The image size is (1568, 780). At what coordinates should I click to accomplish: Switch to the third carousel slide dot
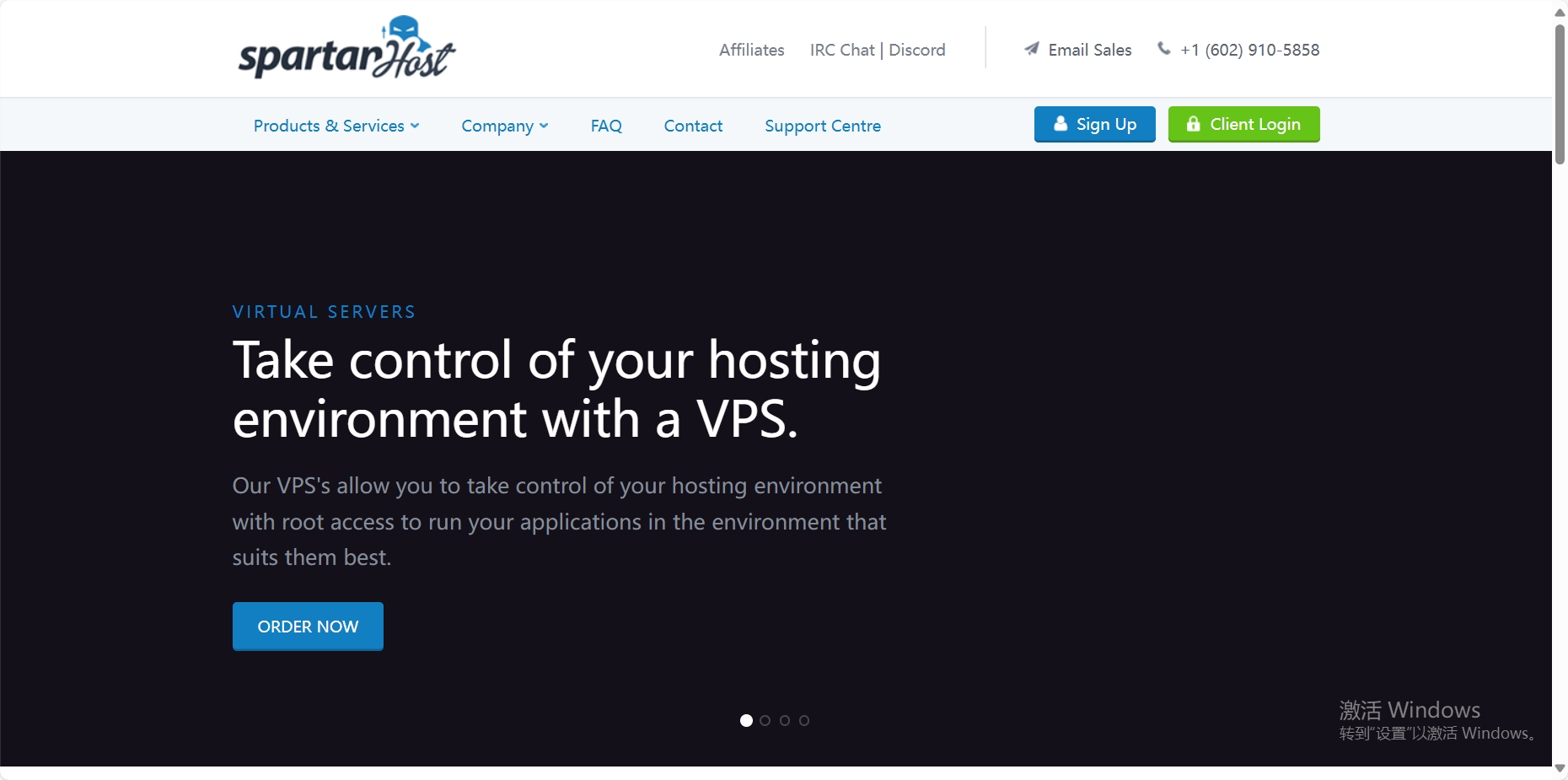(785, 720)
